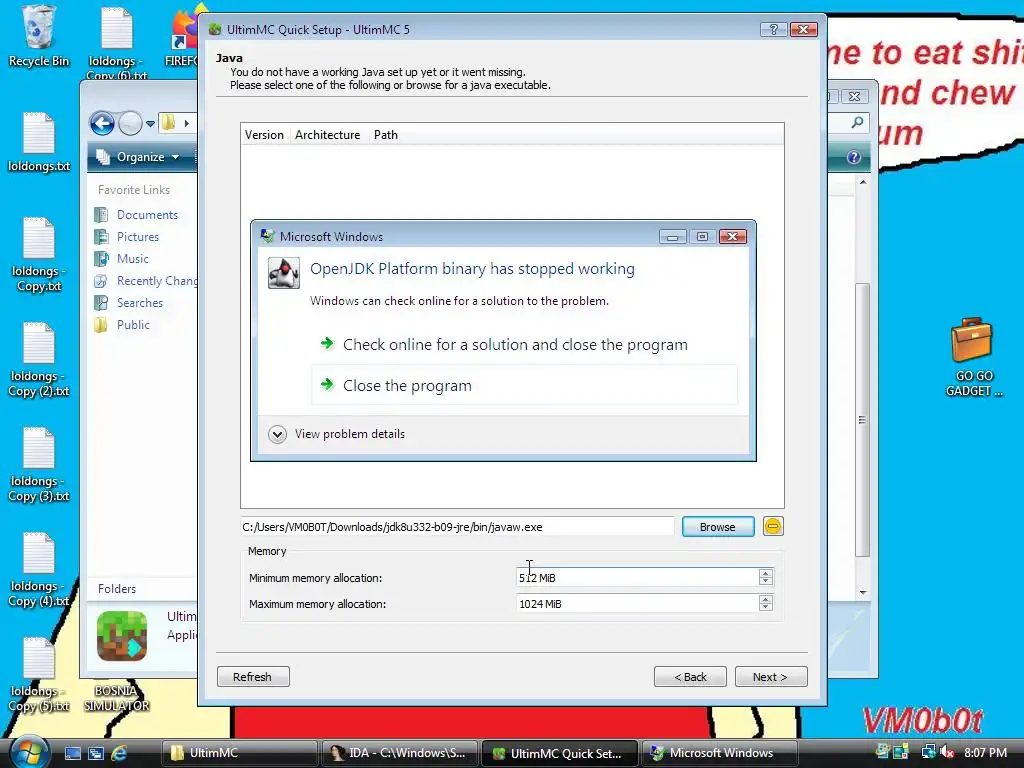Click the UltimMC application icon in details pane

[122, 636]
